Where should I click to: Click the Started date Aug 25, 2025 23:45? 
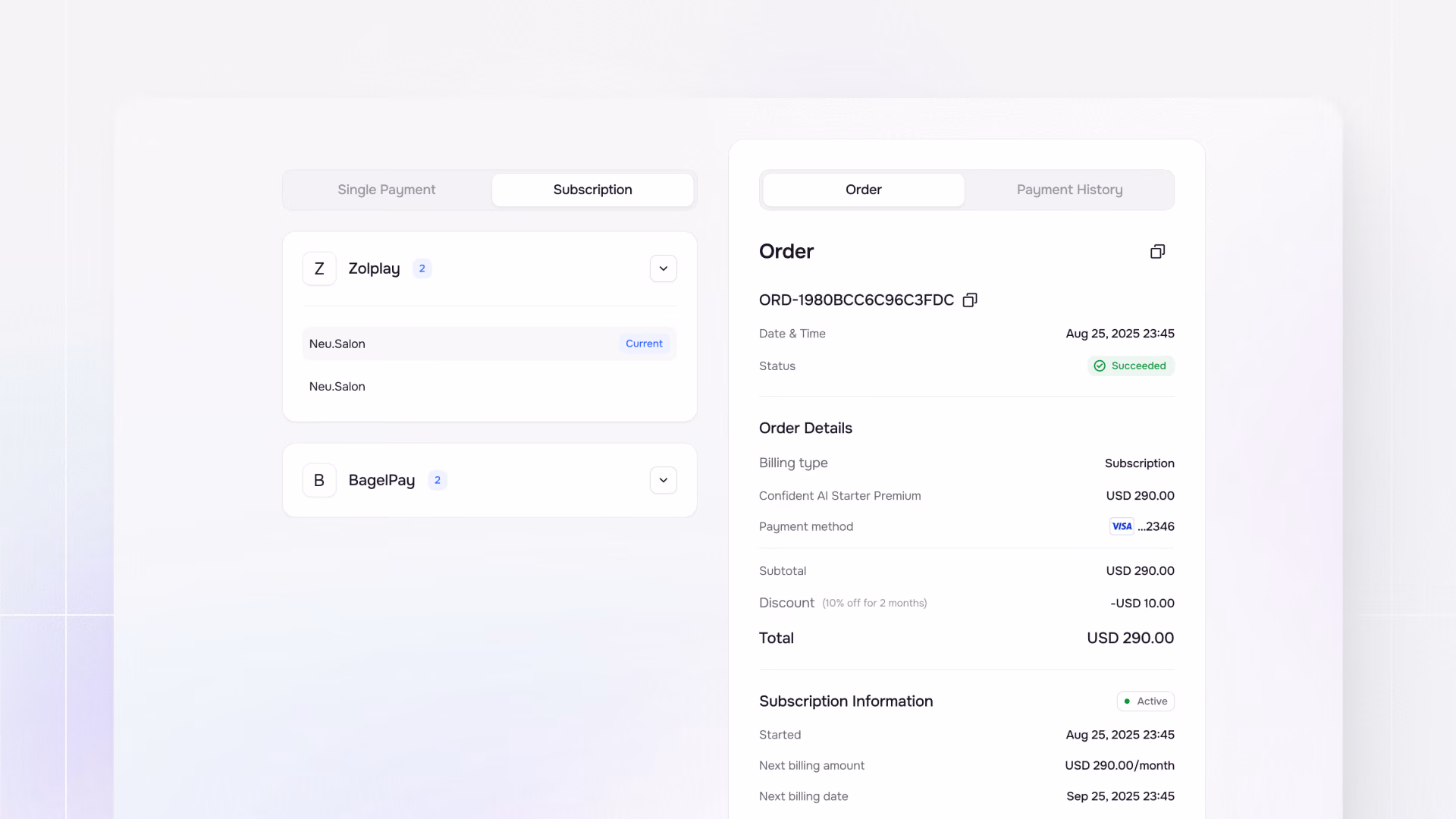(x=1120, y=735)
